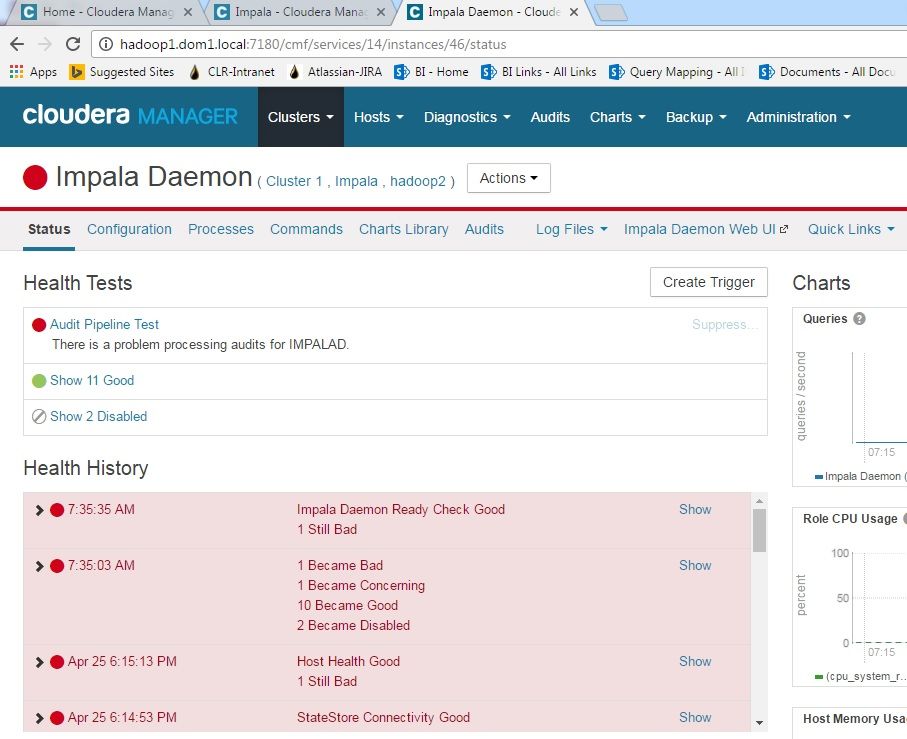
Task: Click the Health History scroll up arrow
Action: pos(759,501)
